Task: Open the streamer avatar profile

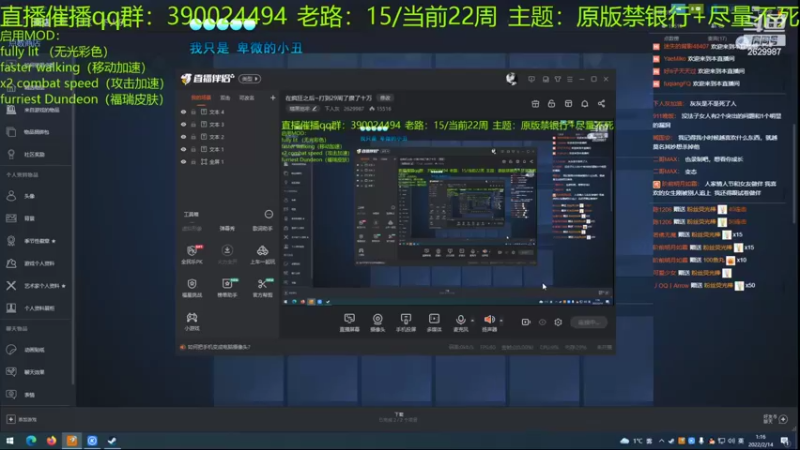Action: click(x=511, y=79)
